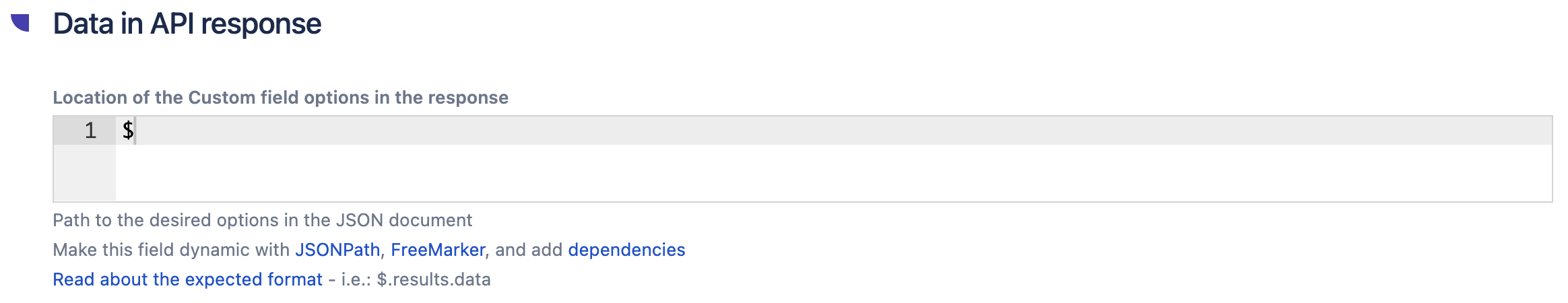Image resolution: width=1568 pixels, height=303 pixels.
Task: Open "Read about the expected format" link
Action: click(x=187, y=279)
